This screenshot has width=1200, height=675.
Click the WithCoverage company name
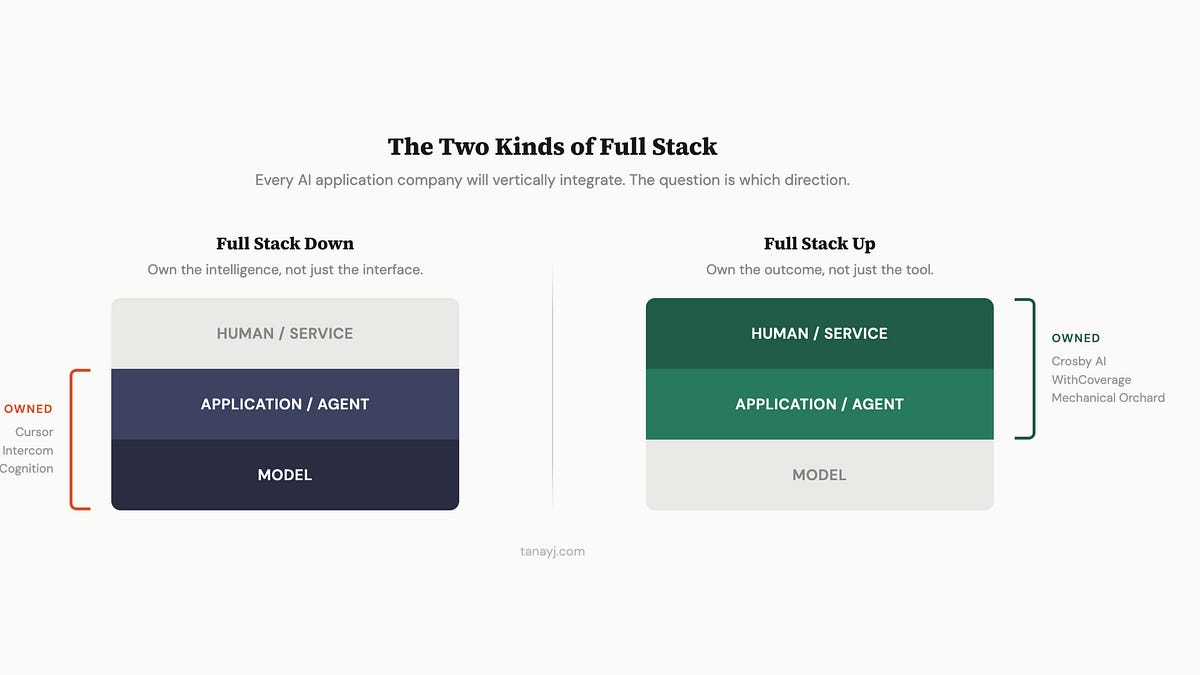[1091, 379]
